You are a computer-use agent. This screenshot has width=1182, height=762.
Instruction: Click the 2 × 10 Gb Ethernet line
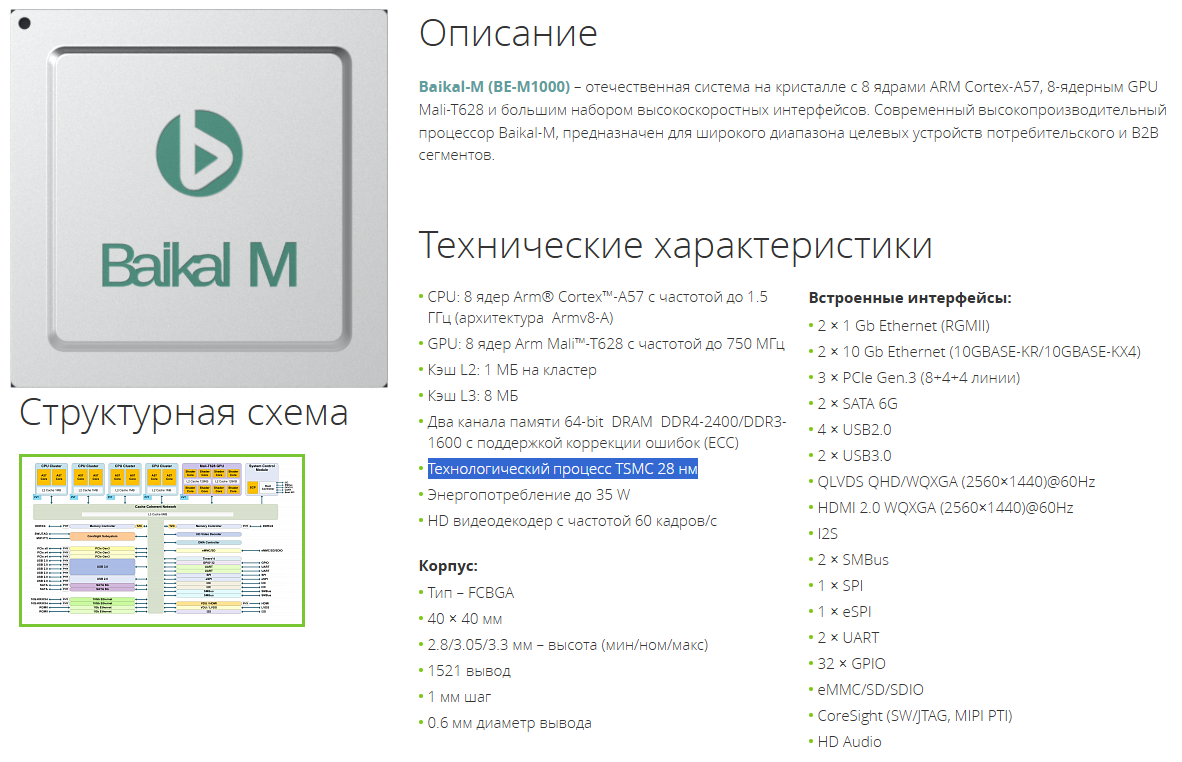point(979,352)
